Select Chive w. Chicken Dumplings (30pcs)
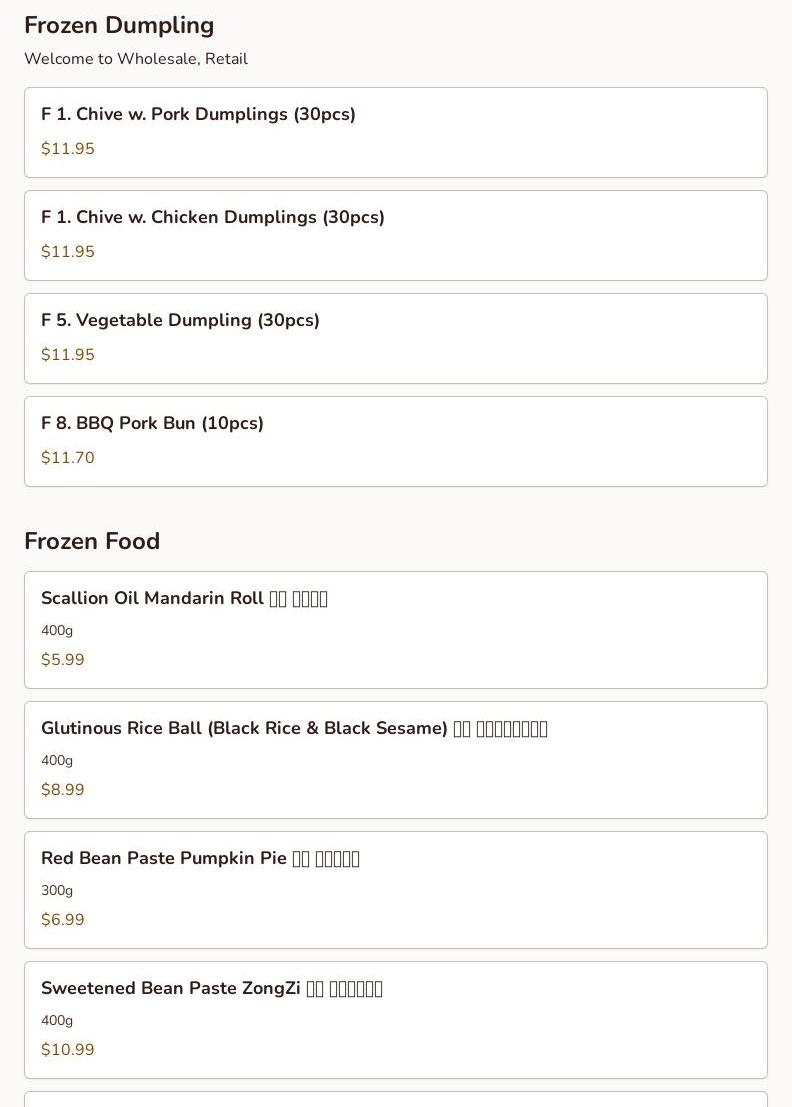 click(x=395, y=236)
